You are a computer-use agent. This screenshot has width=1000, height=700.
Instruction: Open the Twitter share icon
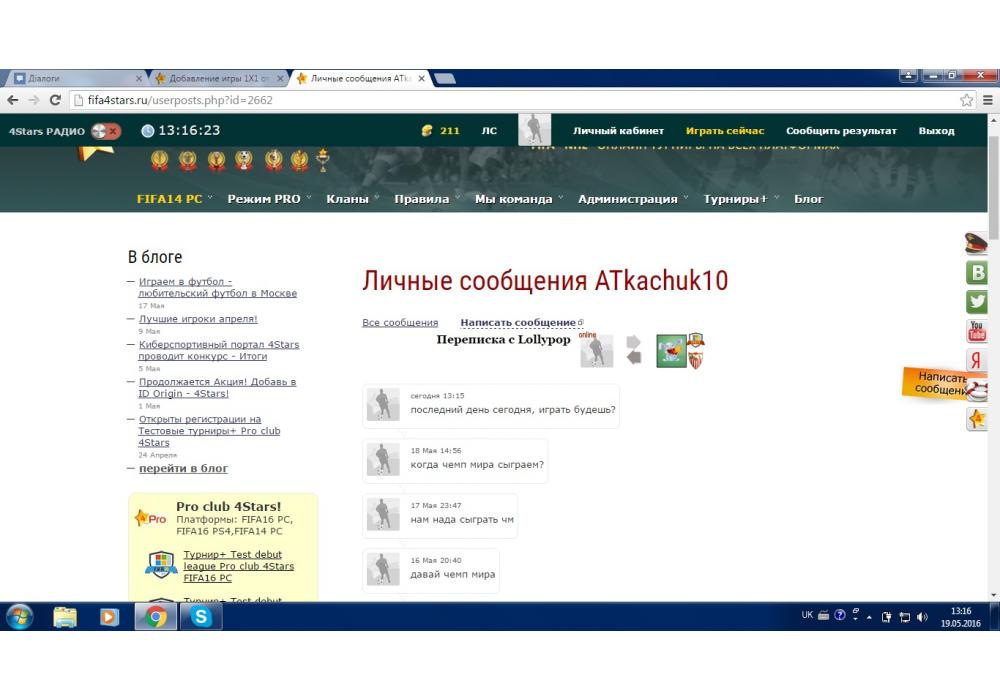point(976,302)
